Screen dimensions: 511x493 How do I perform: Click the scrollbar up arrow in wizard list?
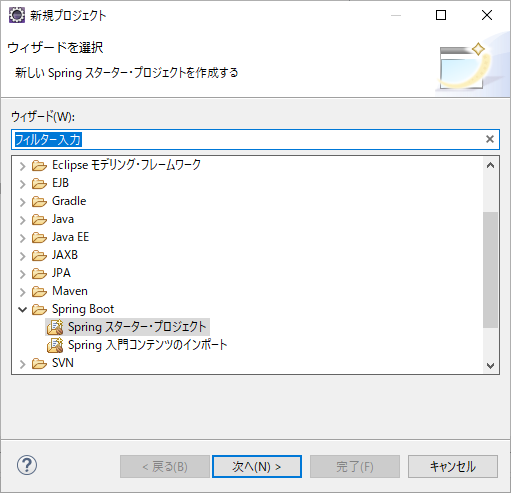pos(490,165)
